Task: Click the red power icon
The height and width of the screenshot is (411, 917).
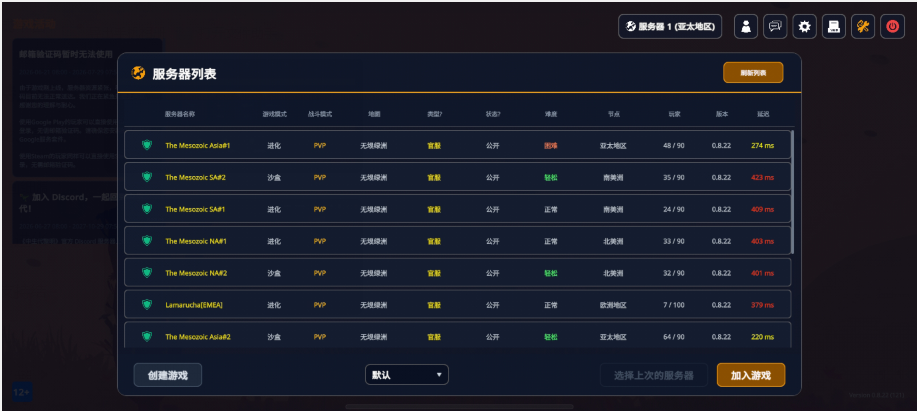Action: (x=892, y=26)
